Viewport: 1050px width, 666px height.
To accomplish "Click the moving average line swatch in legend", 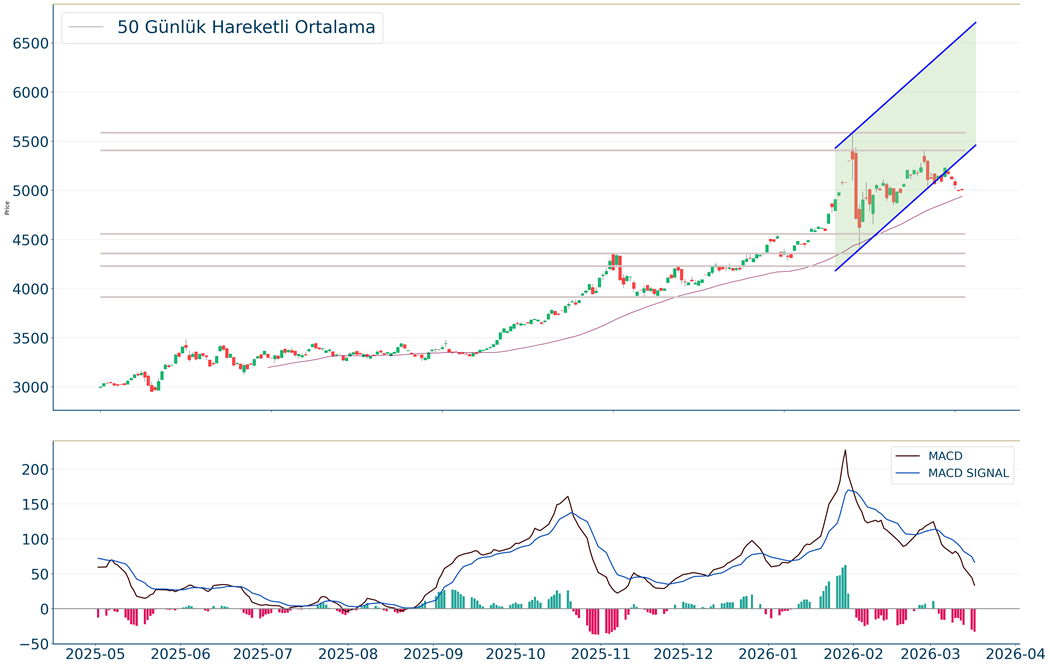I will coord(88,28).
